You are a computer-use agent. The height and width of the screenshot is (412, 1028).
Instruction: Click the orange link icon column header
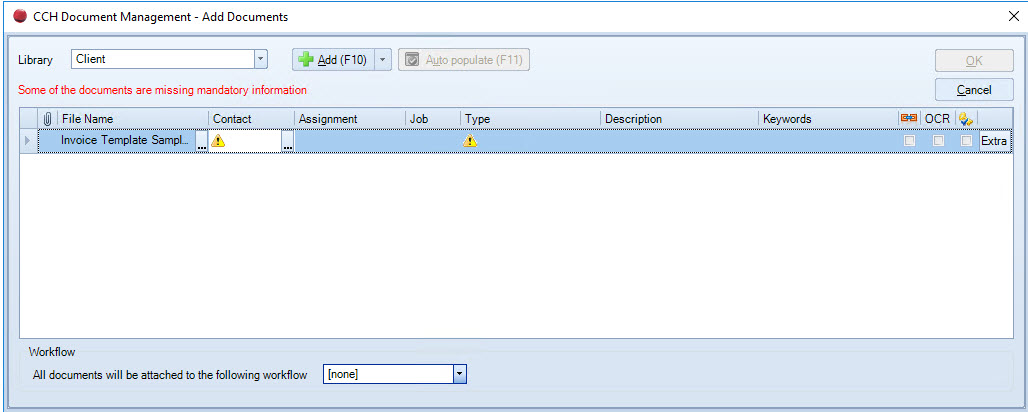pyautogui.click(x=909, y=119)
